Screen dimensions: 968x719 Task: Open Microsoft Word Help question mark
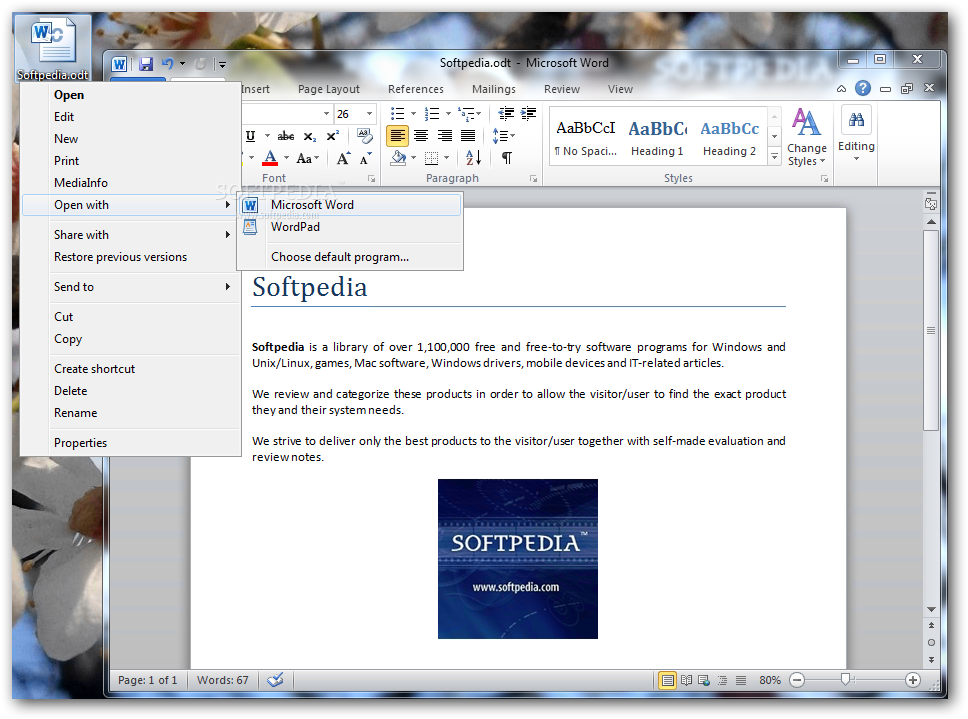[x=863, y=89]
